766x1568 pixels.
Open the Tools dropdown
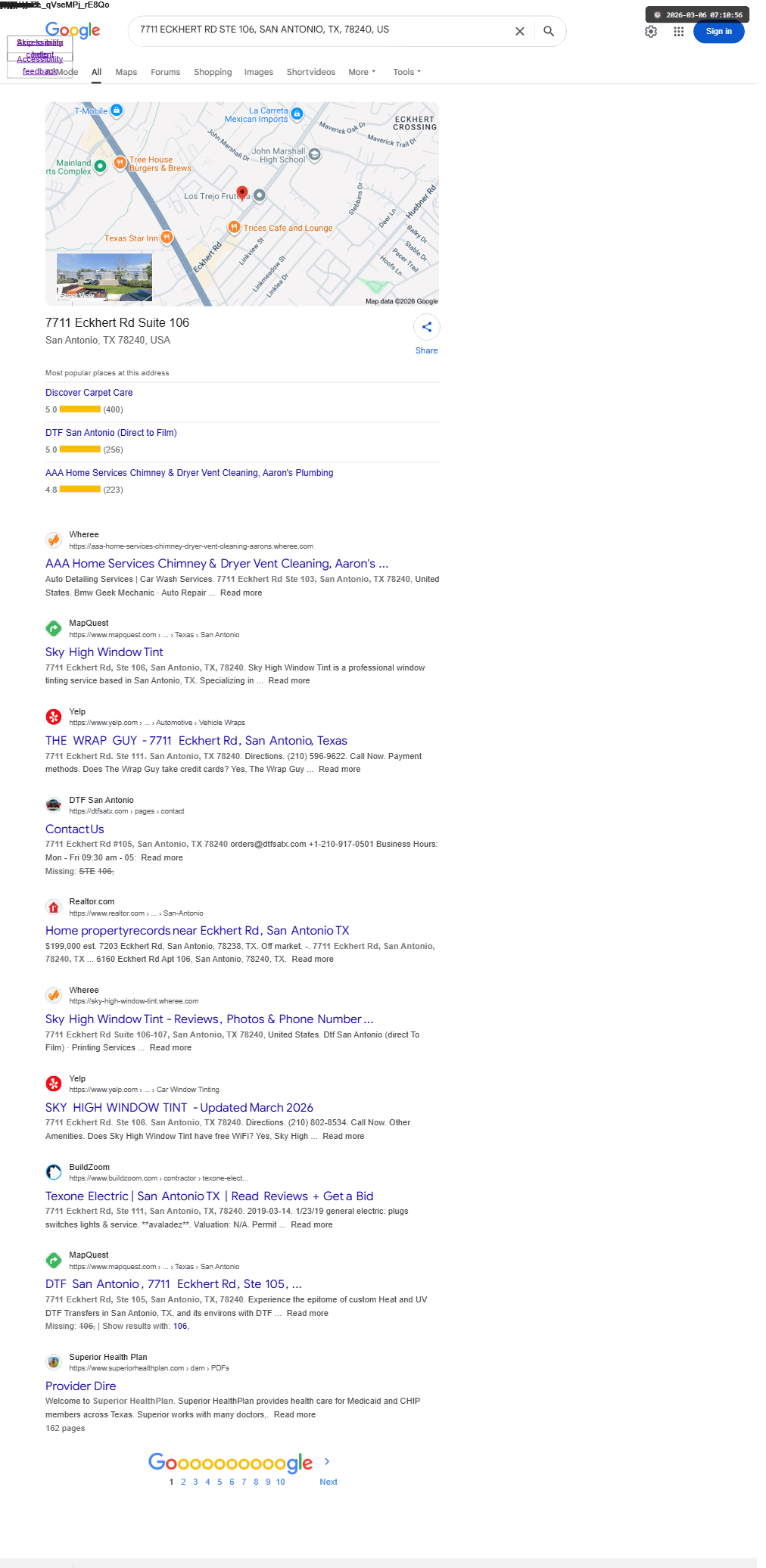(x=406, y=72)
